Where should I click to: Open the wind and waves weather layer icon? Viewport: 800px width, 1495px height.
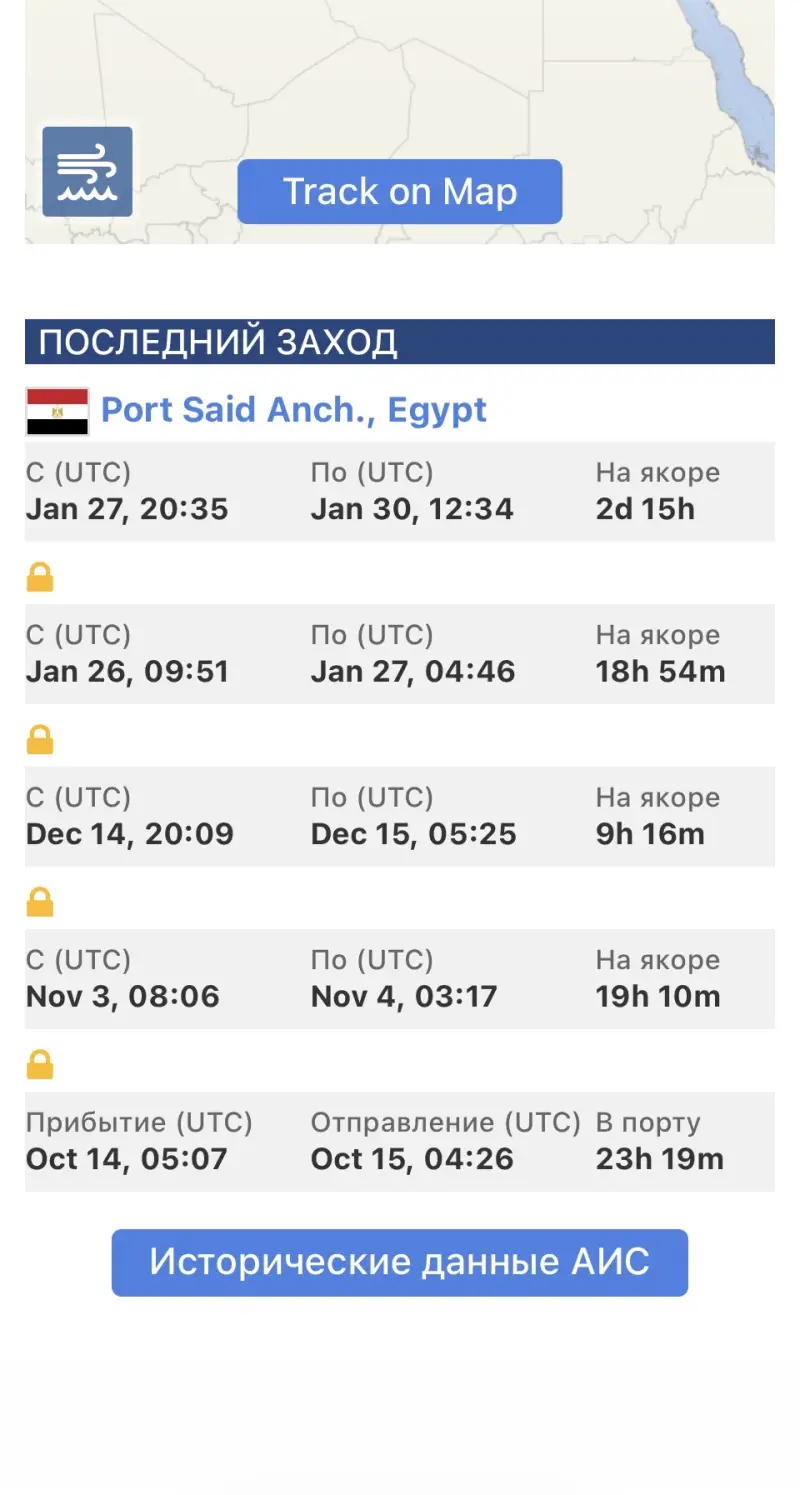87,172
